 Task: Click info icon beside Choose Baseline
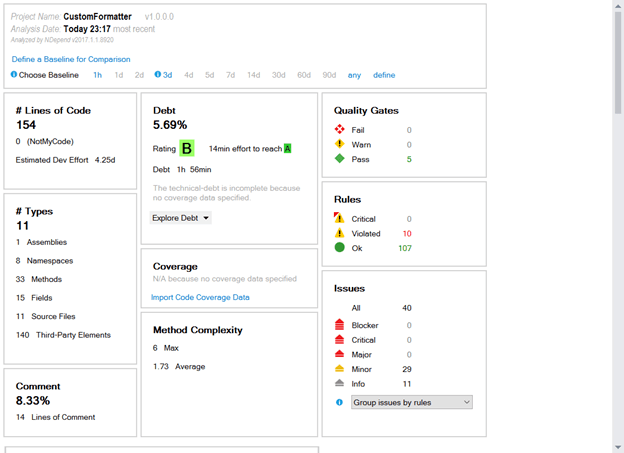[14, 75]
